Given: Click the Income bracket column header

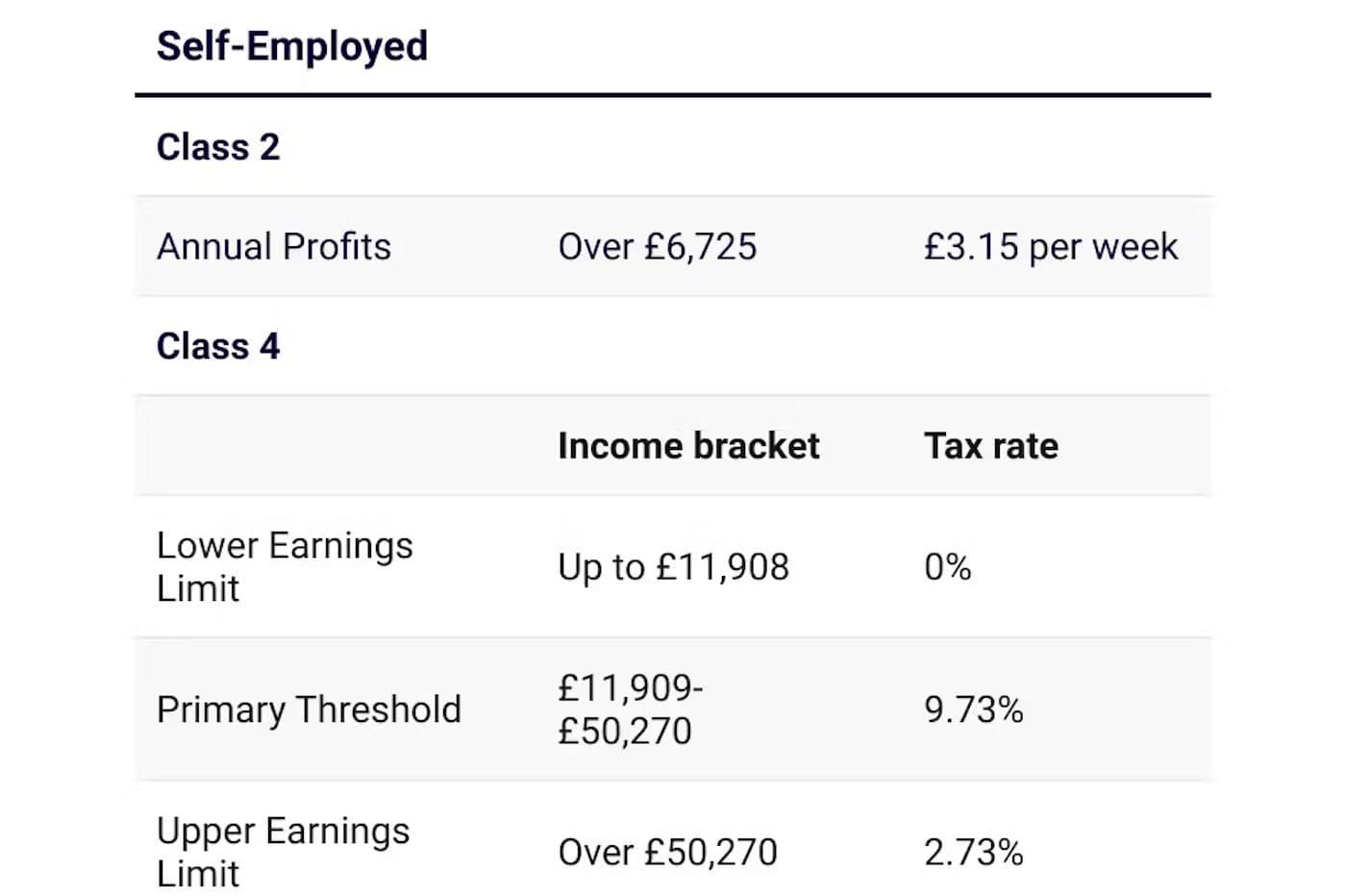Looking at the screenshot, I should point(688,446).
